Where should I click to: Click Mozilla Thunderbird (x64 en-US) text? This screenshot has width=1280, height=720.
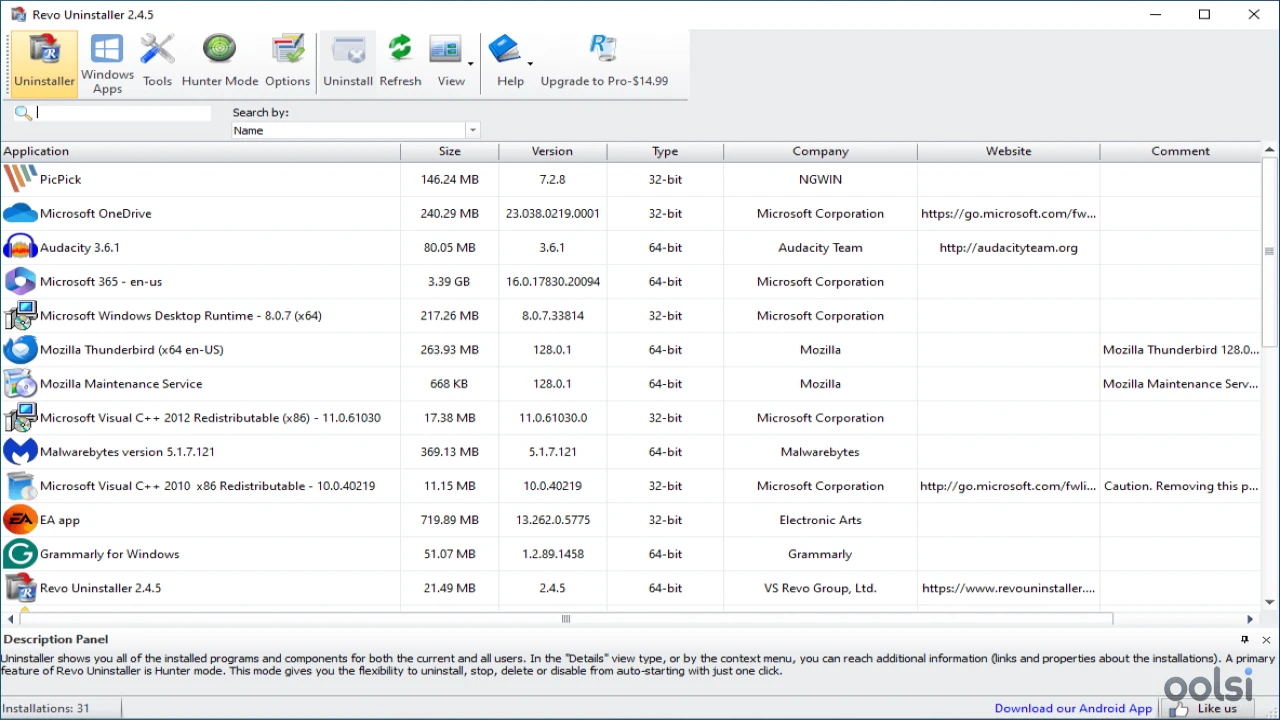(132, 349)
